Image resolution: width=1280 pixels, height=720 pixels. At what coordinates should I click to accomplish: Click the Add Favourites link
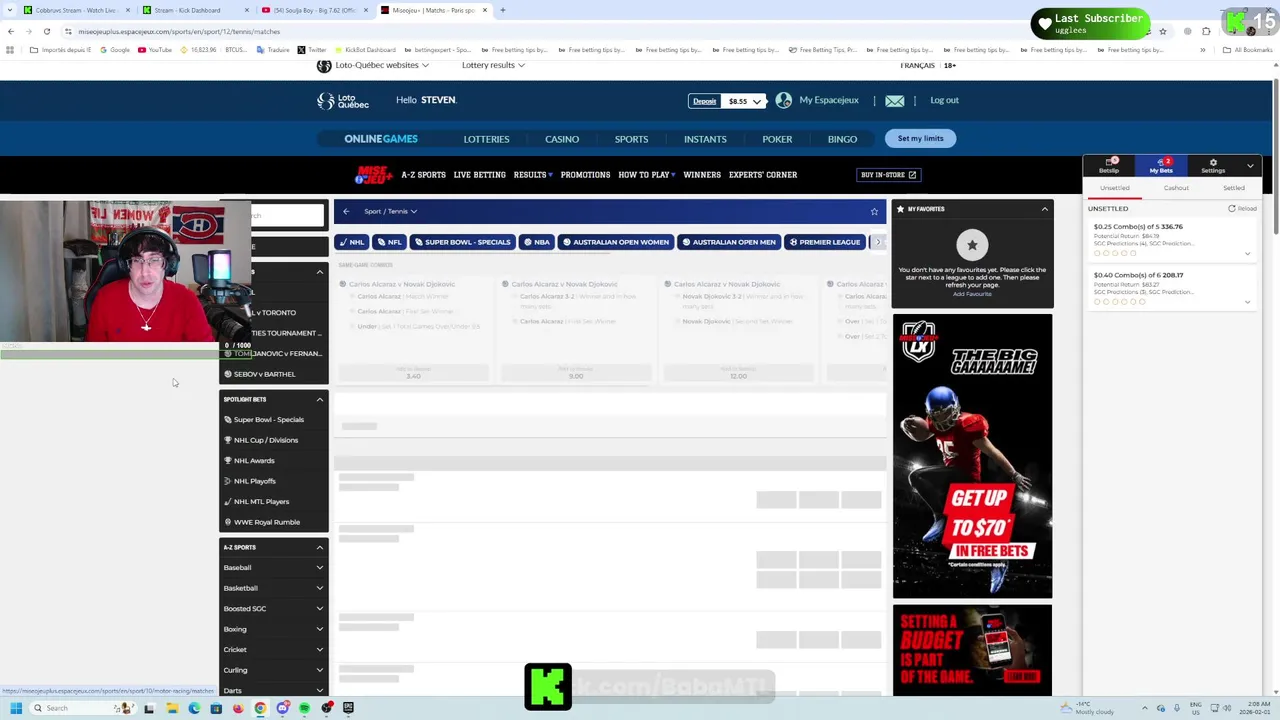pyautogui.click(x=972, y=294)
